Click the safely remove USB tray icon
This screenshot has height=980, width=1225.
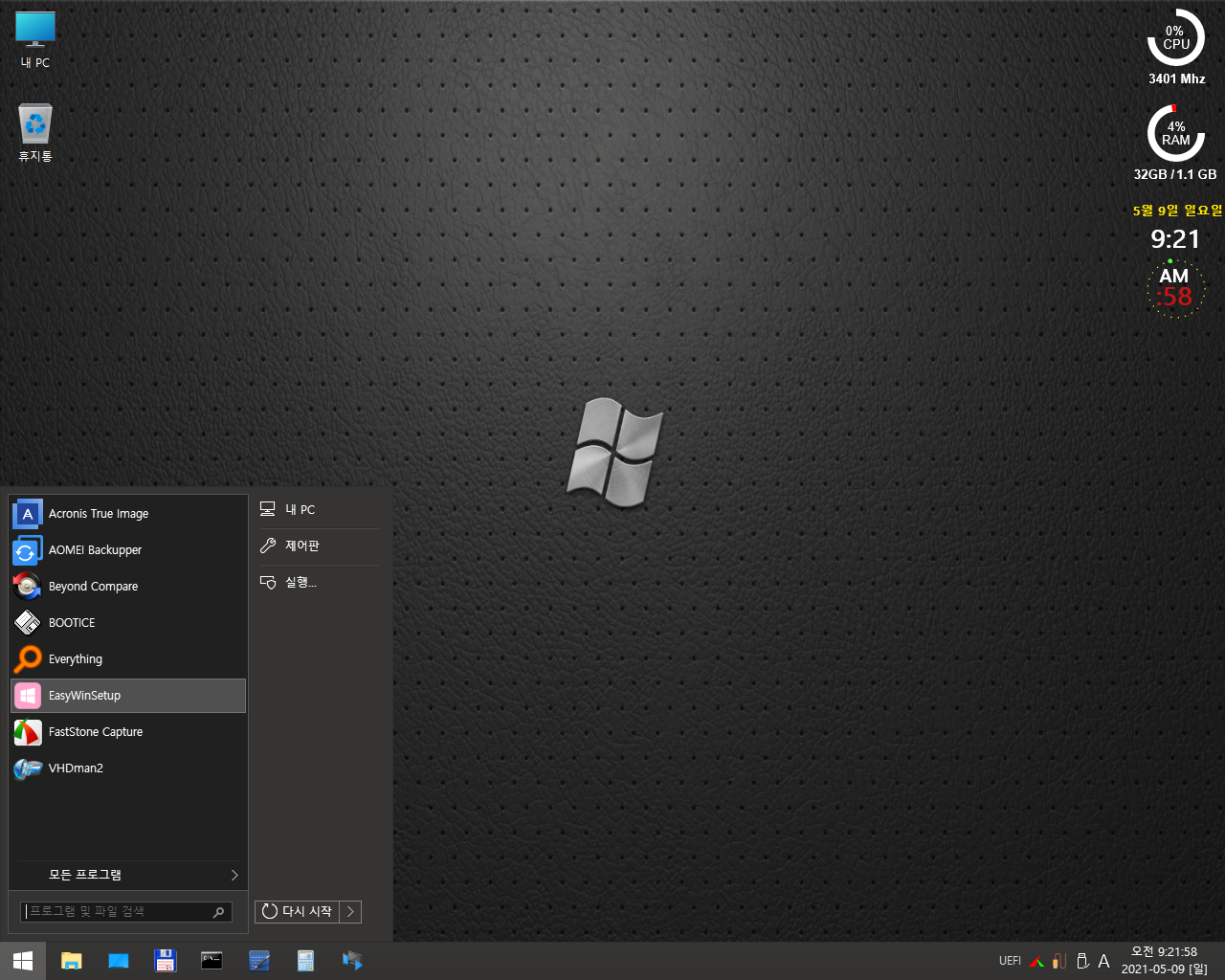pos(1082,961)
